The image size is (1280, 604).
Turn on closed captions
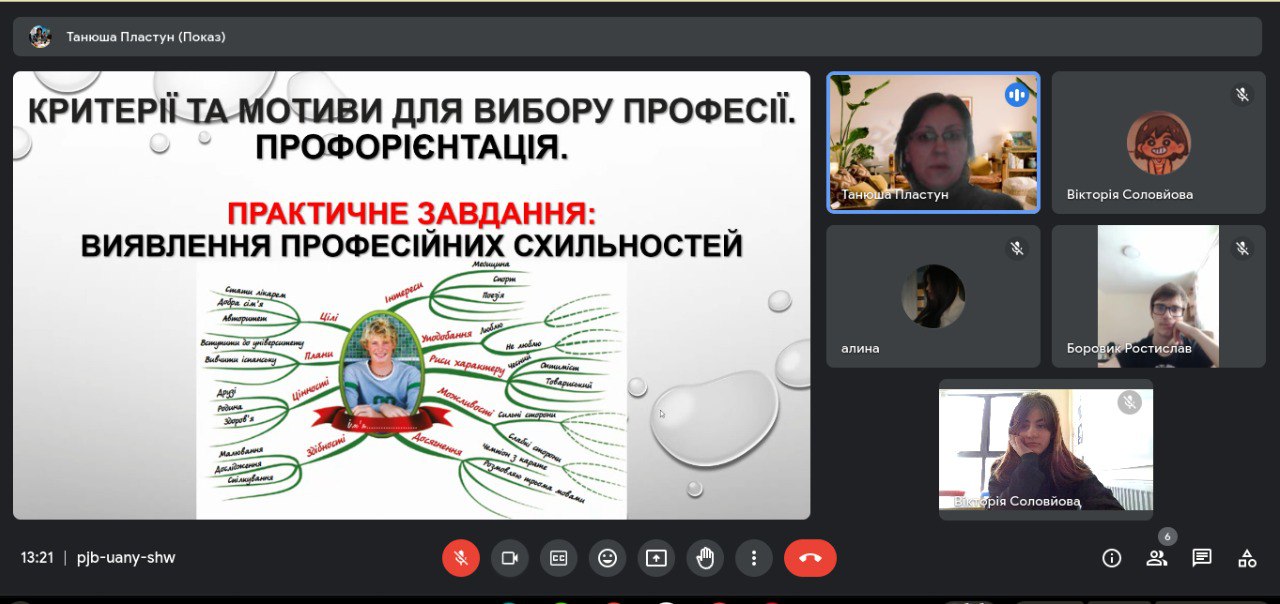(558, 558)
